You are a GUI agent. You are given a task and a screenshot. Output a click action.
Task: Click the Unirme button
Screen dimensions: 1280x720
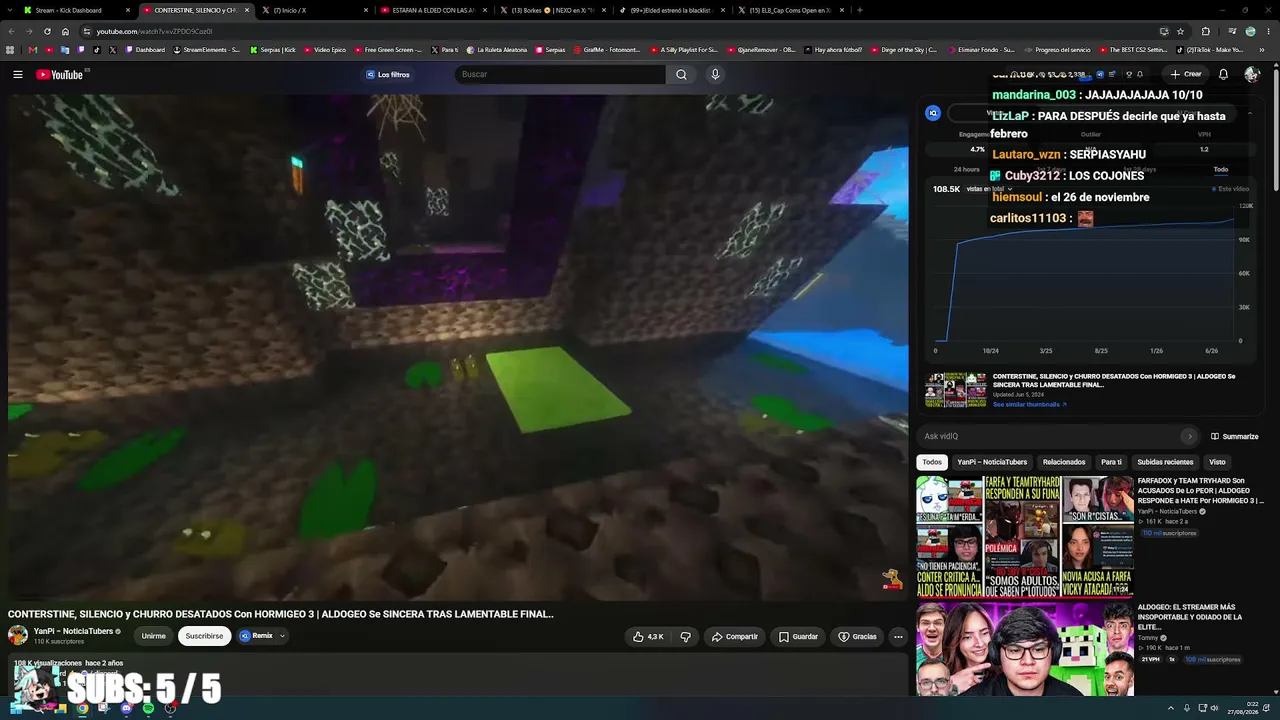click(153, 636)
